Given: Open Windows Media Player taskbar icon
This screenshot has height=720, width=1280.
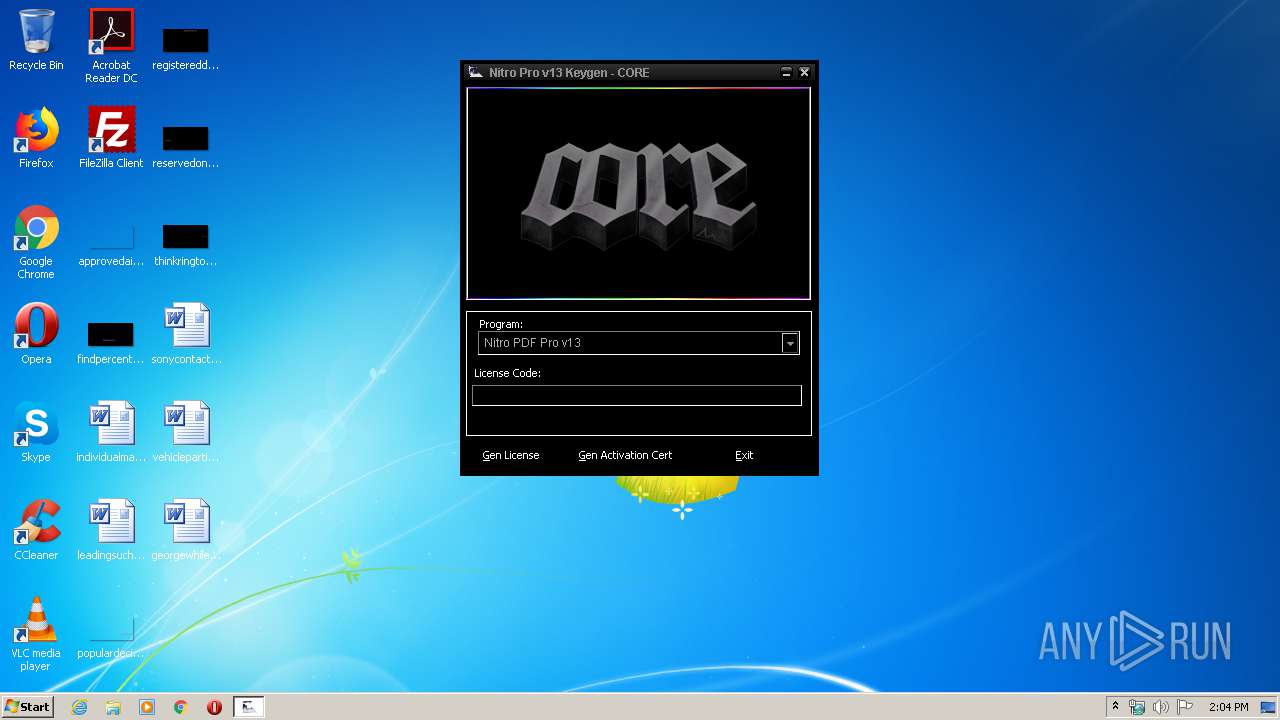Looking at the screenshot, I should [x=147, y=707].
